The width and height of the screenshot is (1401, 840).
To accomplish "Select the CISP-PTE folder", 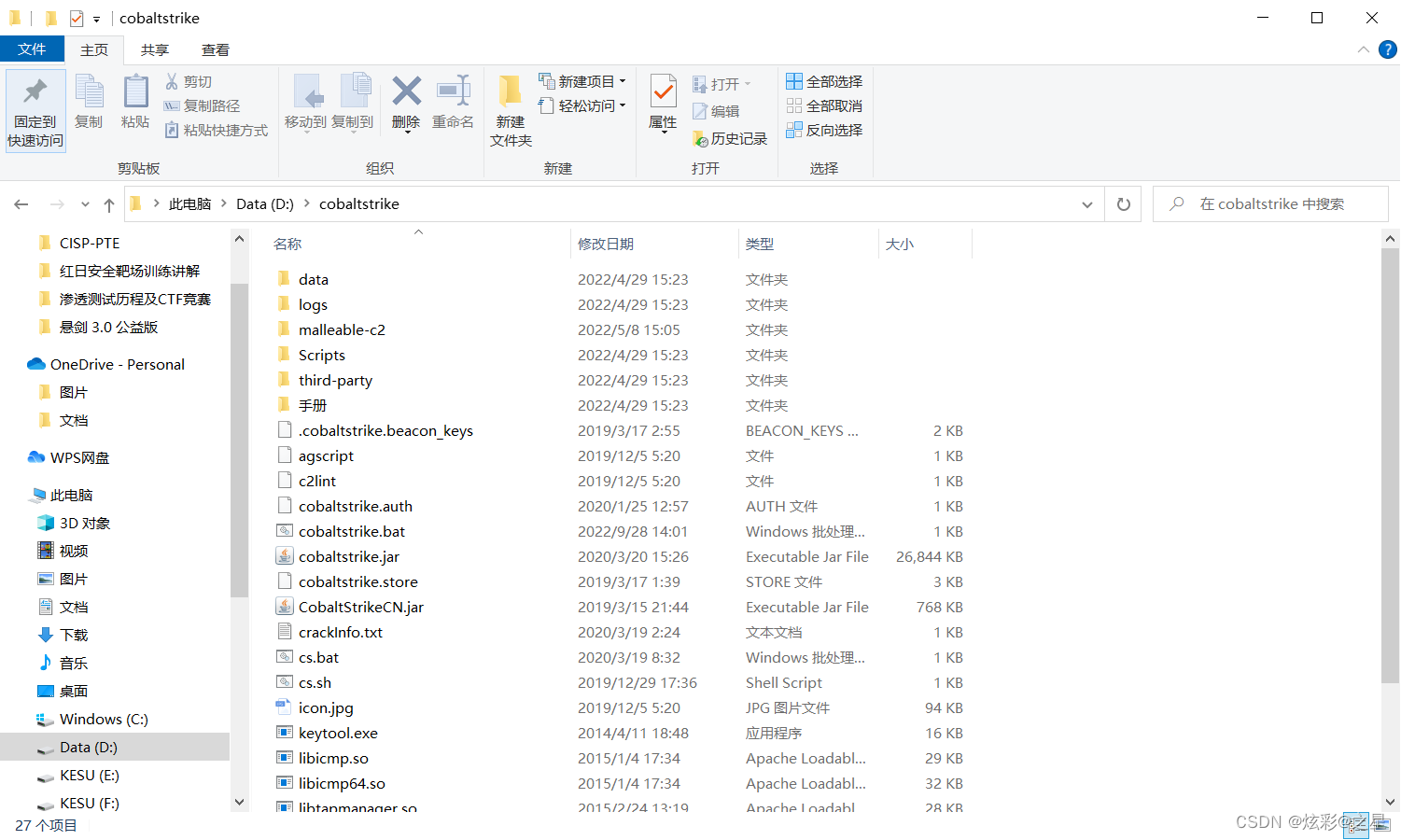I will tap(90, 243).
